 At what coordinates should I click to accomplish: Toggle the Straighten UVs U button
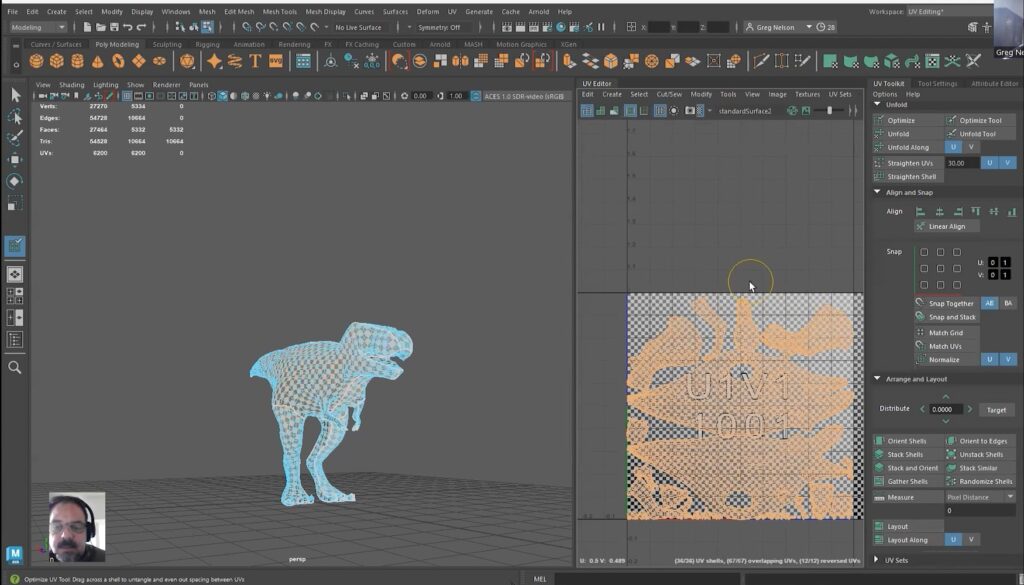[989, 163]
